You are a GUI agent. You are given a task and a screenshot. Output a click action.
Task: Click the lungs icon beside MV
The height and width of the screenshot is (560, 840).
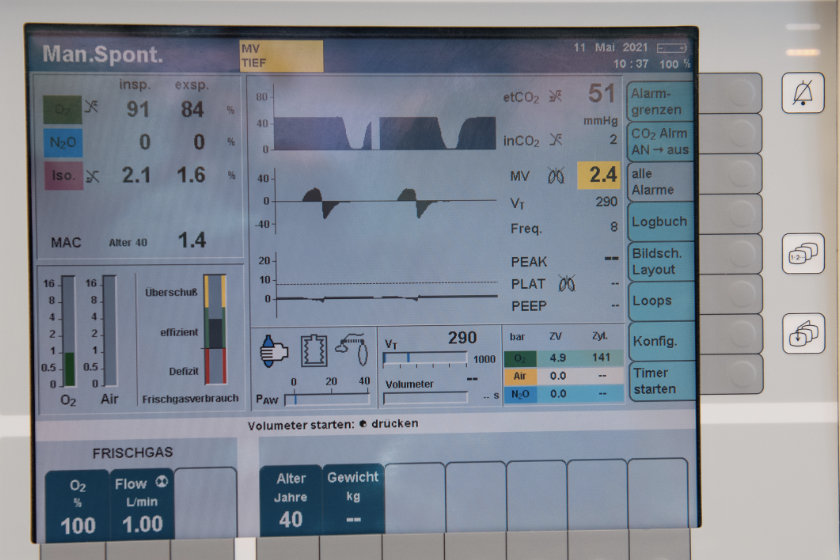point(556,175)
